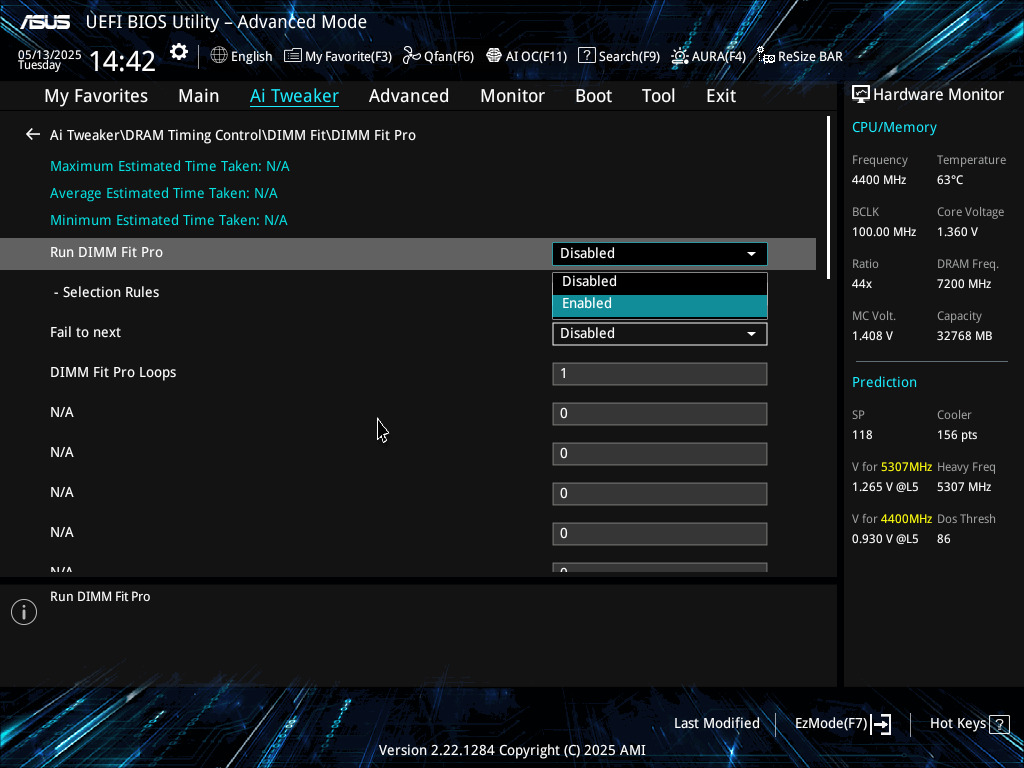Click the EzMode(F7) exit arrow icon
The height and width of the screenshot is (768, 1024).
pos(881,724)
